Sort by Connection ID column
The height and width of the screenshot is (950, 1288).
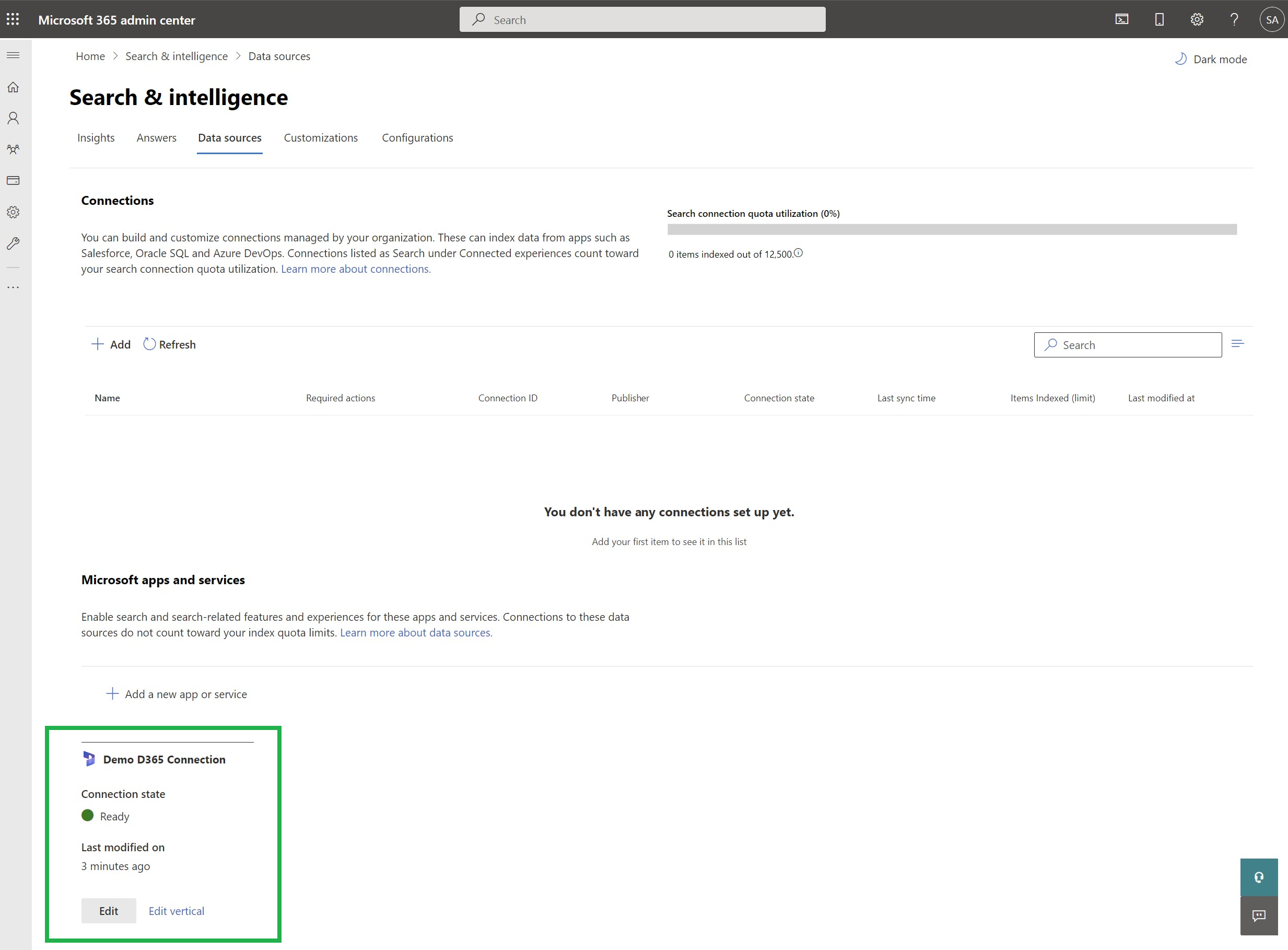[x=508, y=398]
